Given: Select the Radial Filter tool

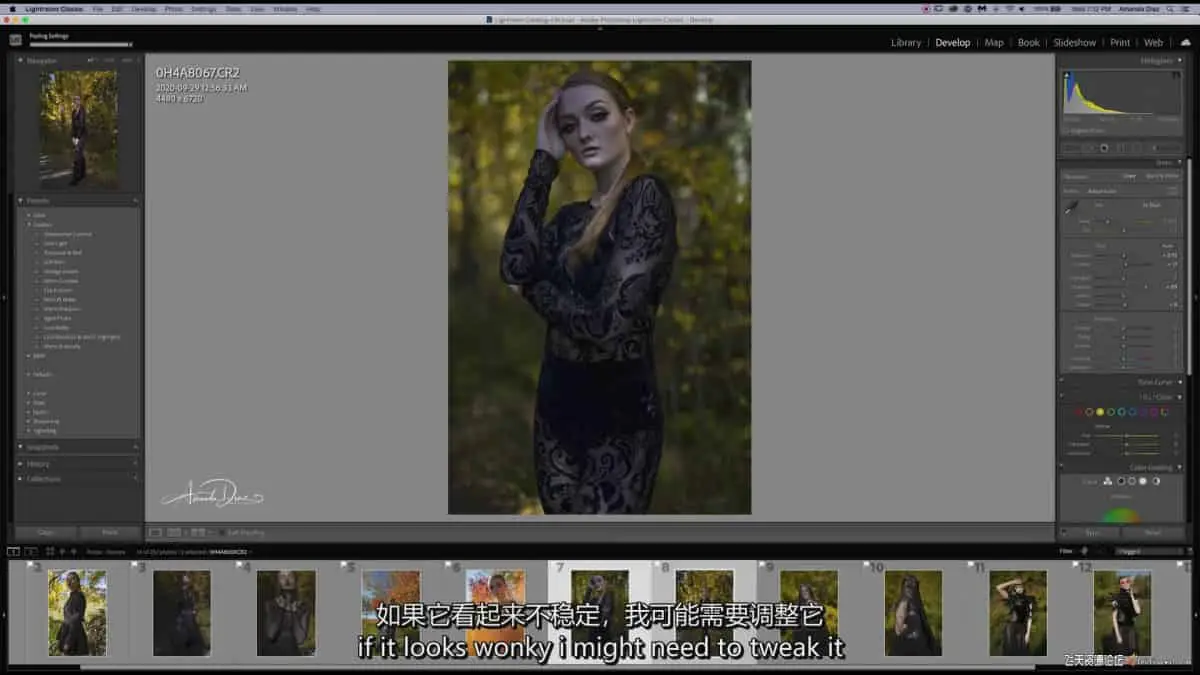Looking at the screenshot, I should point(1137,147).
